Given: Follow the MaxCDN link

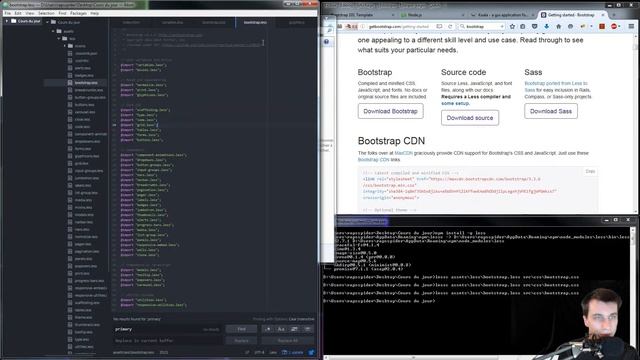Looking at the screenshot, I should coord(403,153).
